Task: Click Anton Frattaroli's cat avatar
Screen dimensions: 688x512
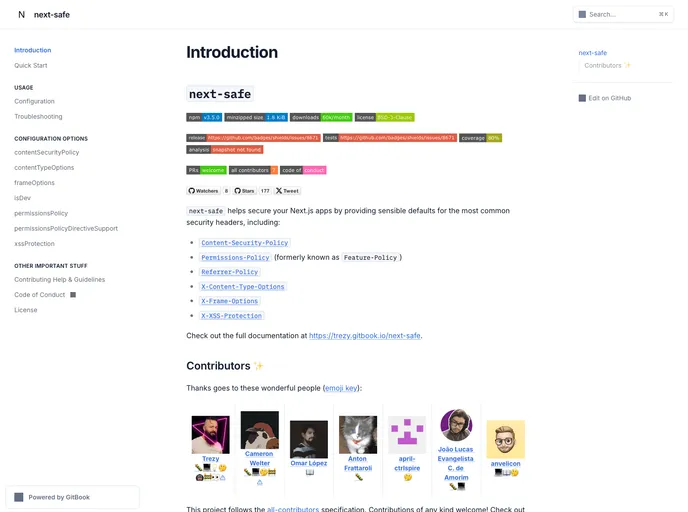Action: (x=358, y=435)
